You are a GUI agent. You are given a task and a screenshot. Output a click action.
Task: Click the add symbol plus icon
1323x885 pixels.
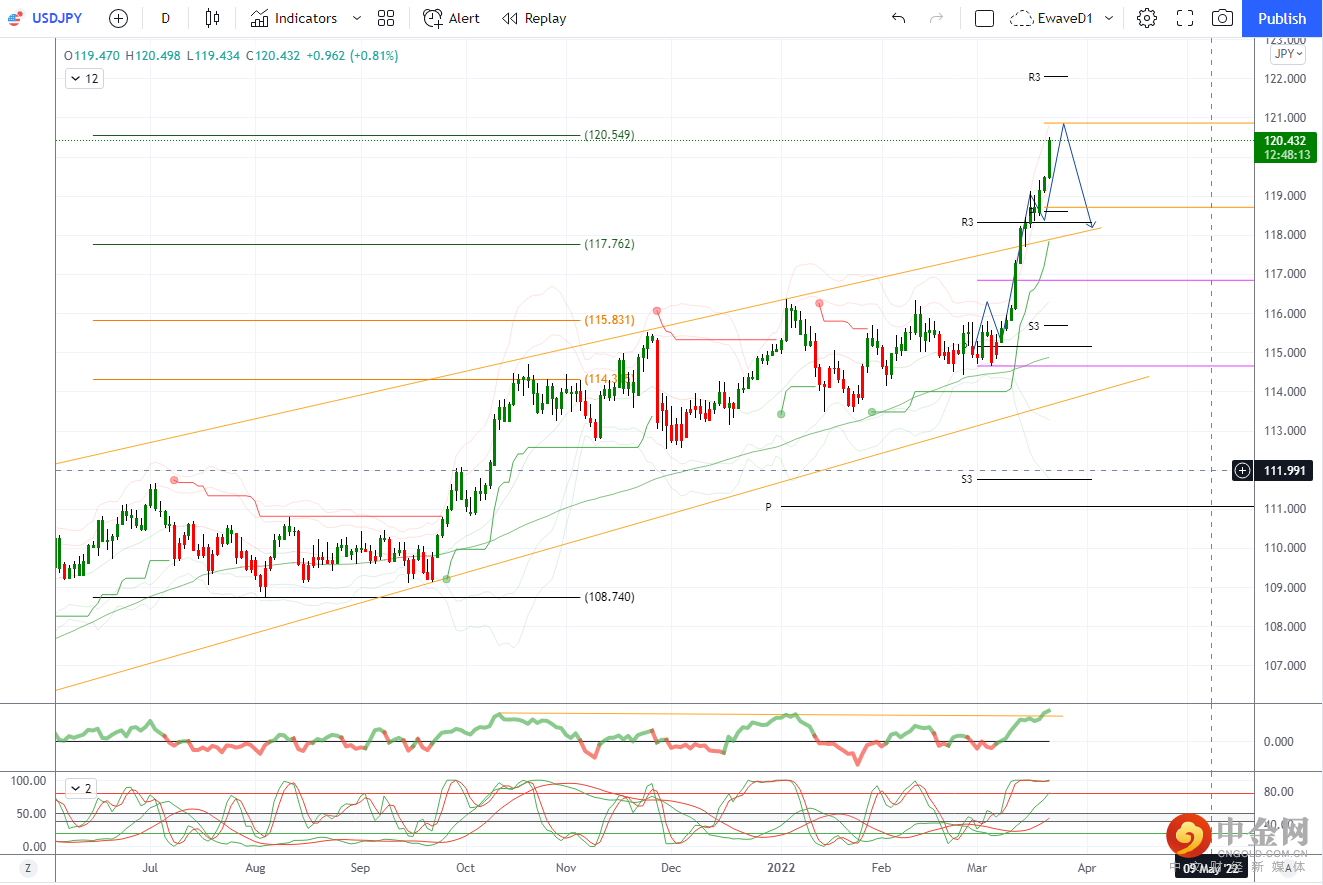point(118,18)
